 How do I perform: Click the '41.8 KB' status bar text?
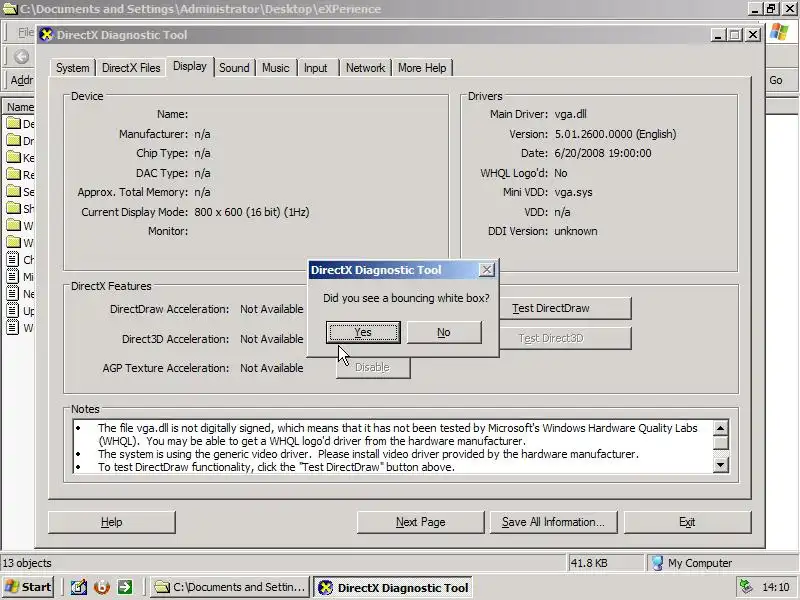589,563
